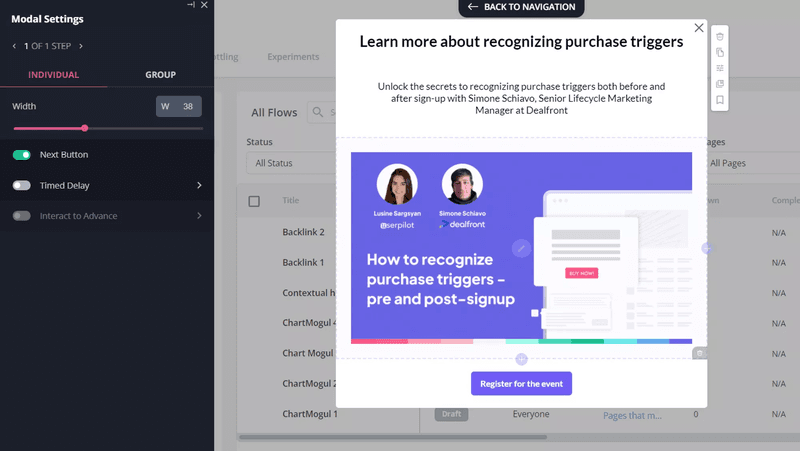This screenshot has height=451, width=800.
Task: Save modal as template with bookmark icon
Action: 721,100
